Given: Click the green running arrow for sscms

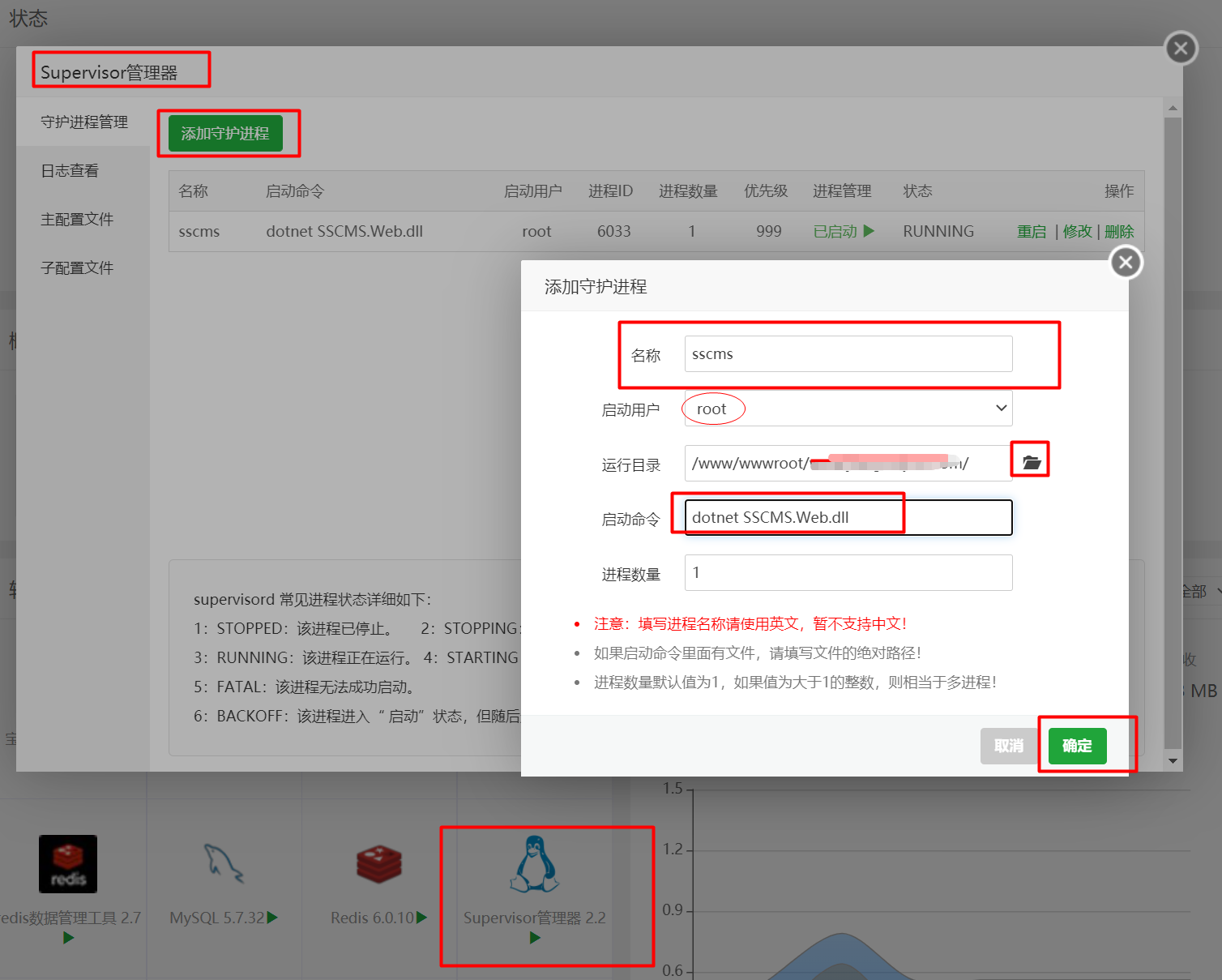Looking at the screenshot, I should pyautogui.click(x=869, y=231).
